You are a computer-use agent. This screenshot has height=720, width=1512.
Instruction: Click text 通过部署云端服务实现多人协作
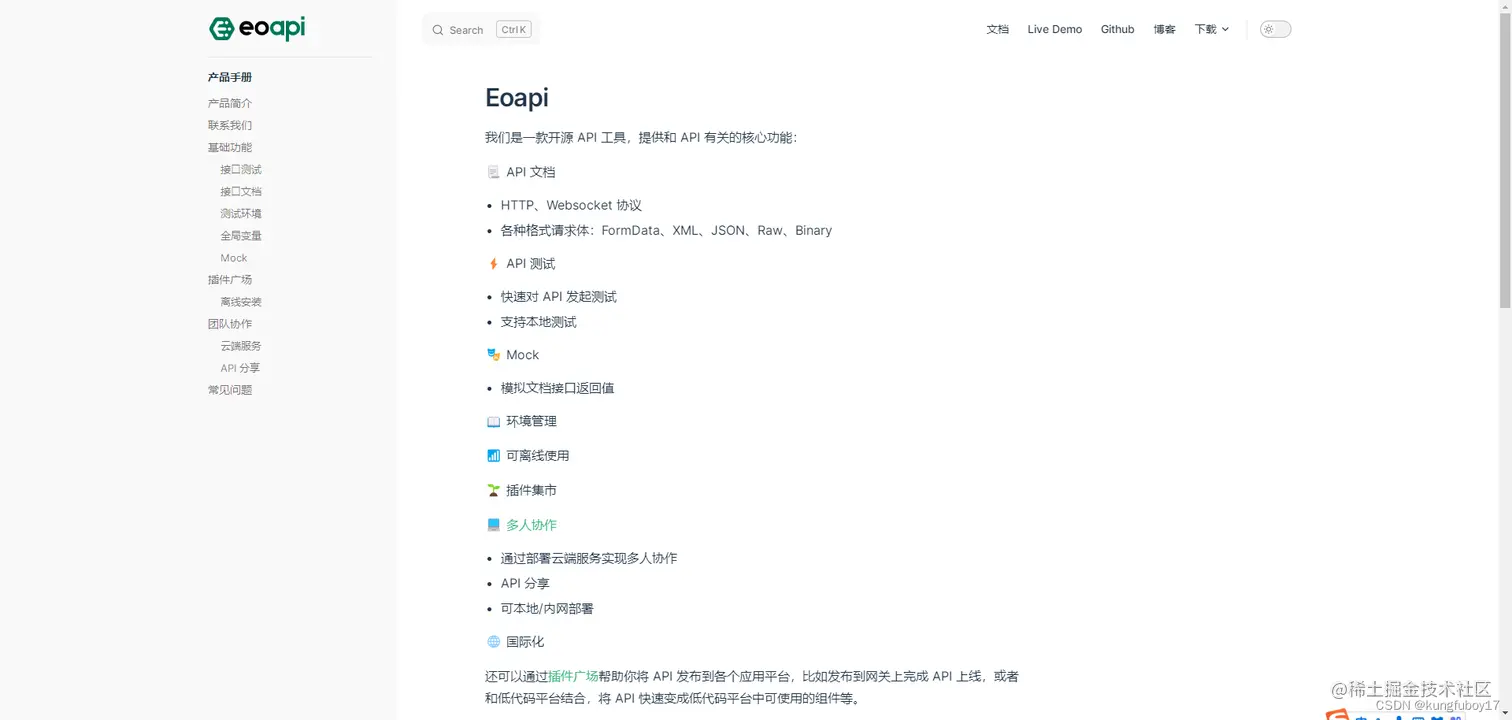[x=589, y=558]
